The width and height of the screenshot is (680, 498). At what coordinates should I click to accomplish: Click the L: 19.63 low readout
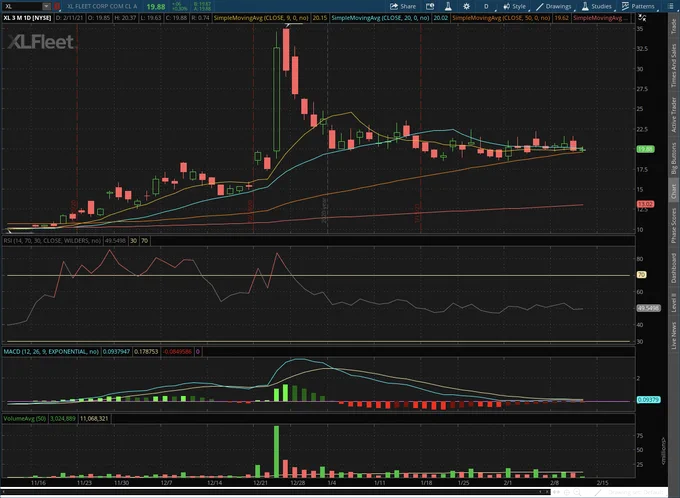click(150, 18)
